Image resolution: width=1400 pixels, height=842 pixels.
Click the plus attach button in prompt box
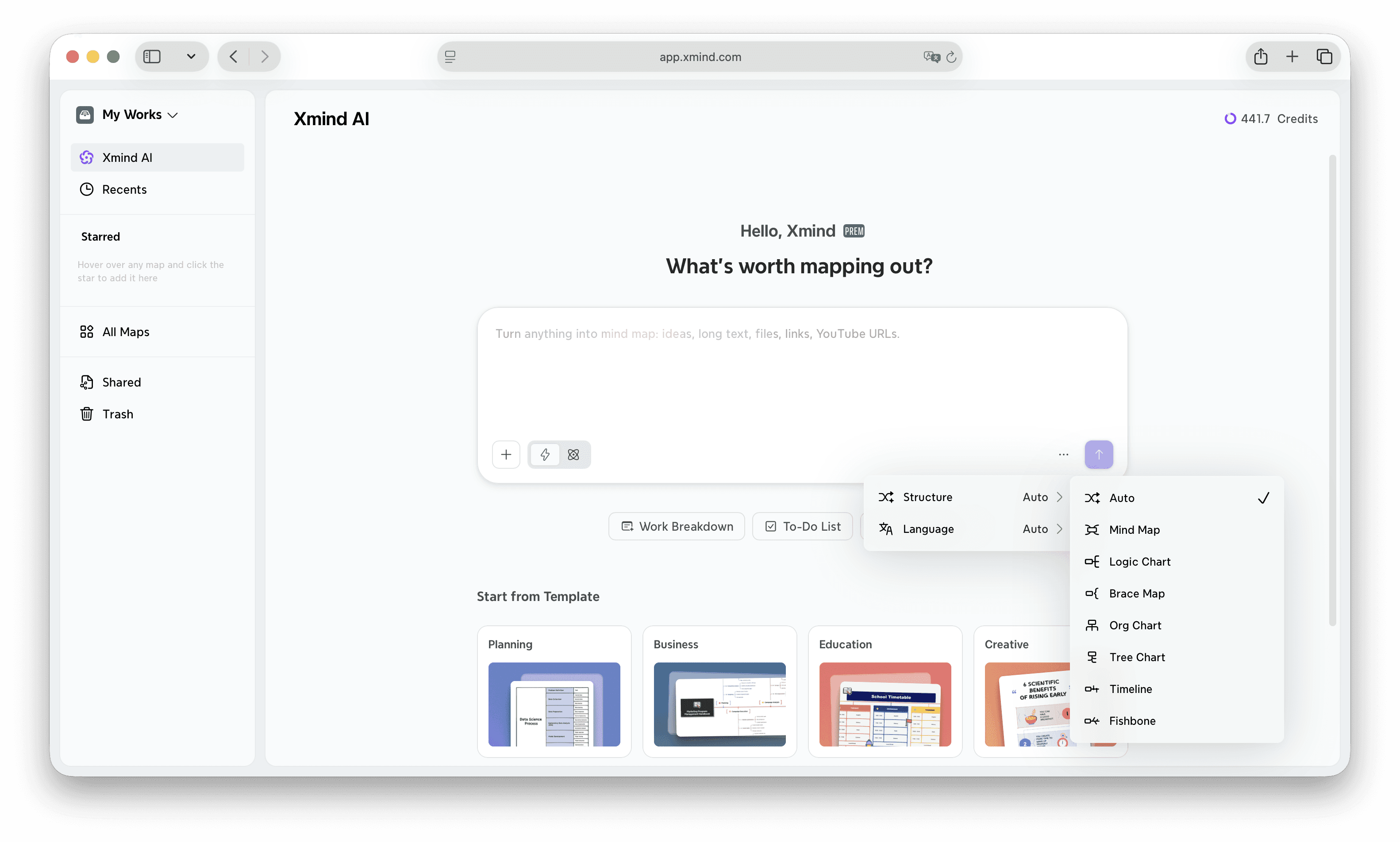(x=506, y=455)
